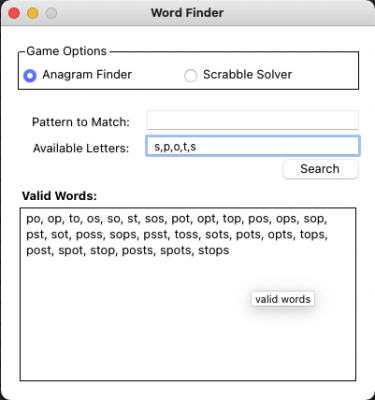This screenshot has width=375, height=400.
Task: Click inside the Available Letters field
Action: [x=253, y=146]
